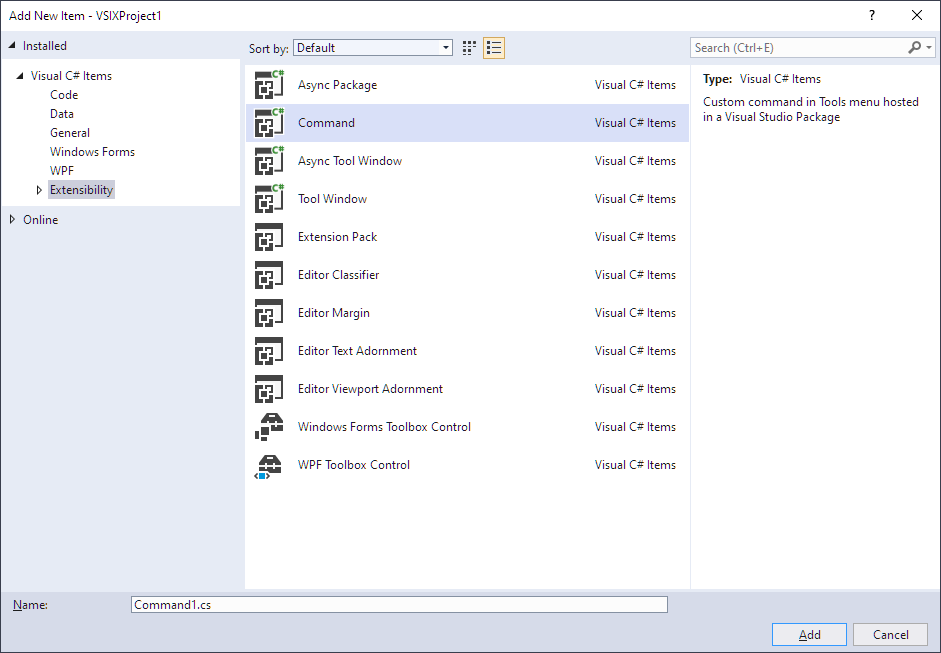Open the Sort by dropdown
Image resolution: width=941 pixels, height=653 pixels.
[373, 48]
